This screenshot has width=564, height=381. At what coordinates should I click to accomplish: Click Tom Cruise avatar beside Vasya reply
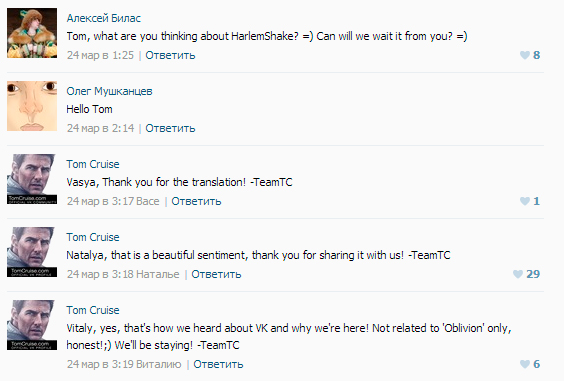(32, 179)
